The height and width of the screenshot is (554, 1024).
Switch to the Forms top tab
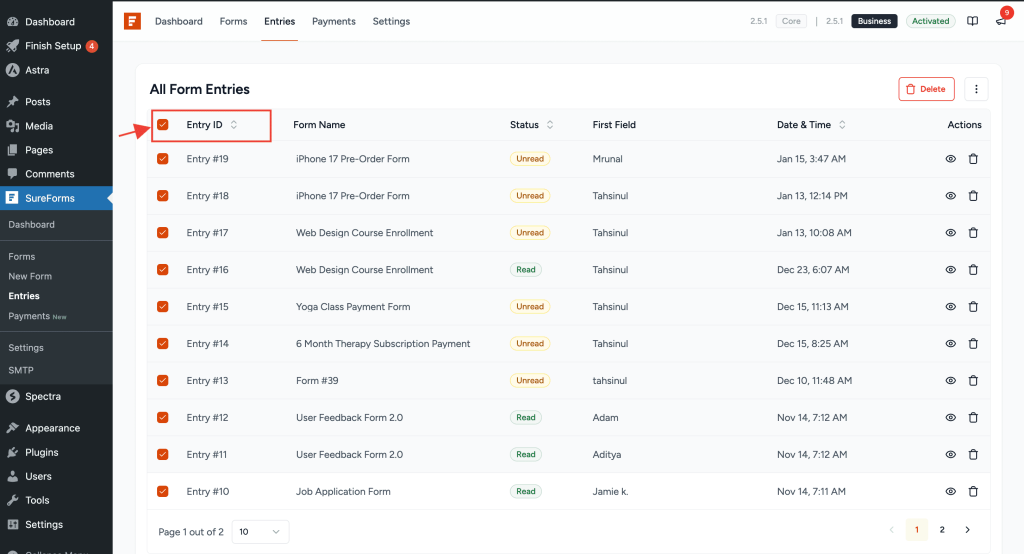click(233, 22)
